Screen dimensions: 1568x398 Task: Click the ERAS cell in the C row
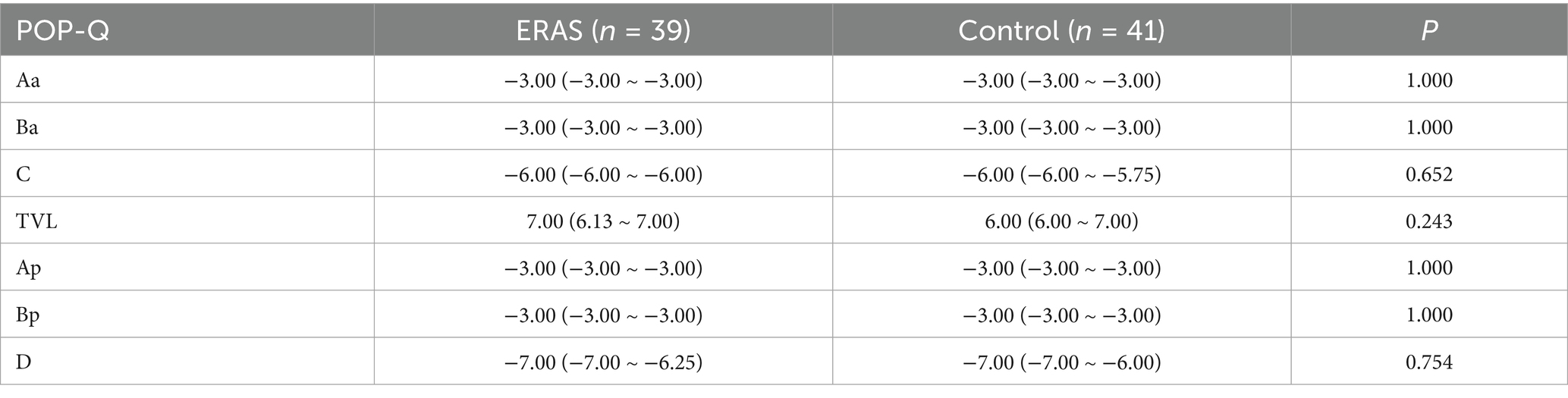[x=603, y=174]
